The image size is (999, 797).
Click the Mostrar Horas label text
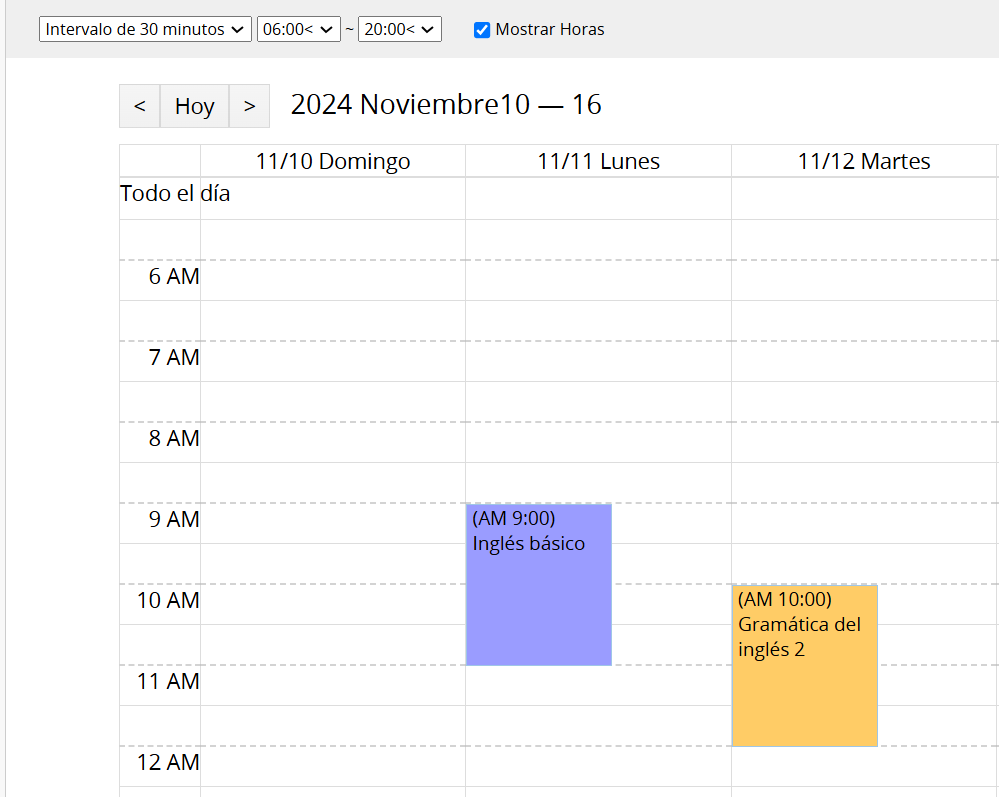(x=550, y=30)
